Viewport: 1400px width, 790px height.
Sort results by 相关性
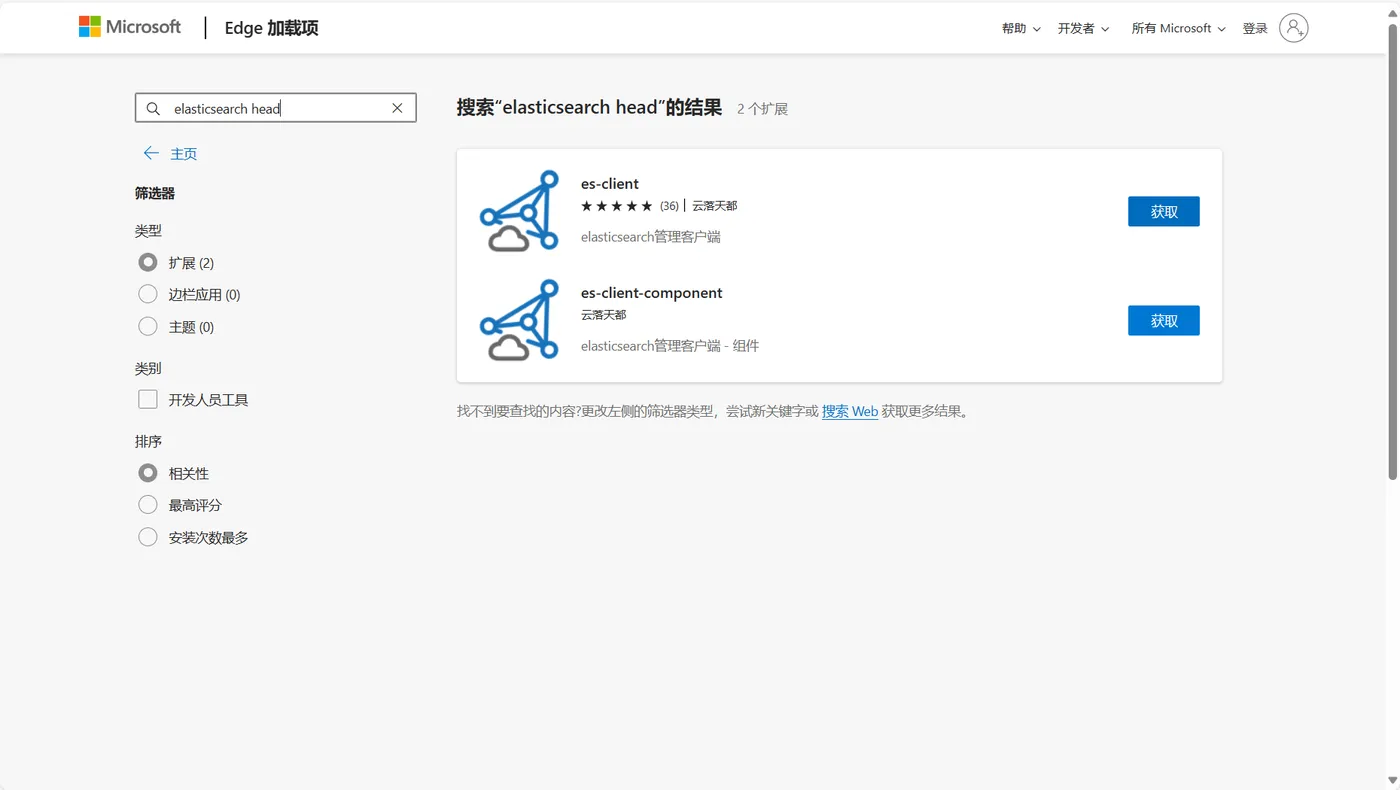tap(148, 473)
